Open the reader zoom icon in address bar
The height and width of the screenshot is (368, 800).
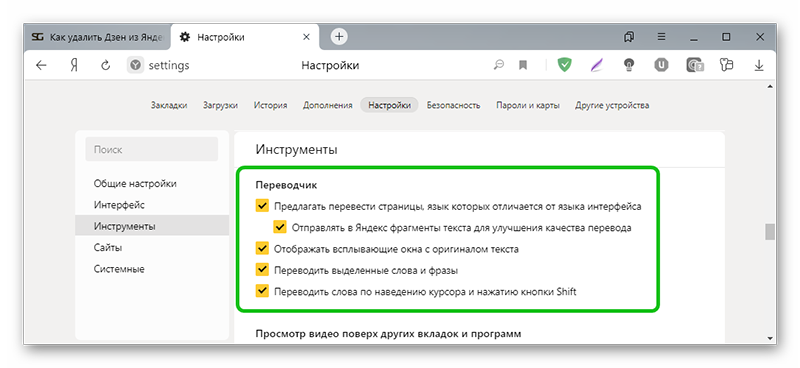click(499, 65)
